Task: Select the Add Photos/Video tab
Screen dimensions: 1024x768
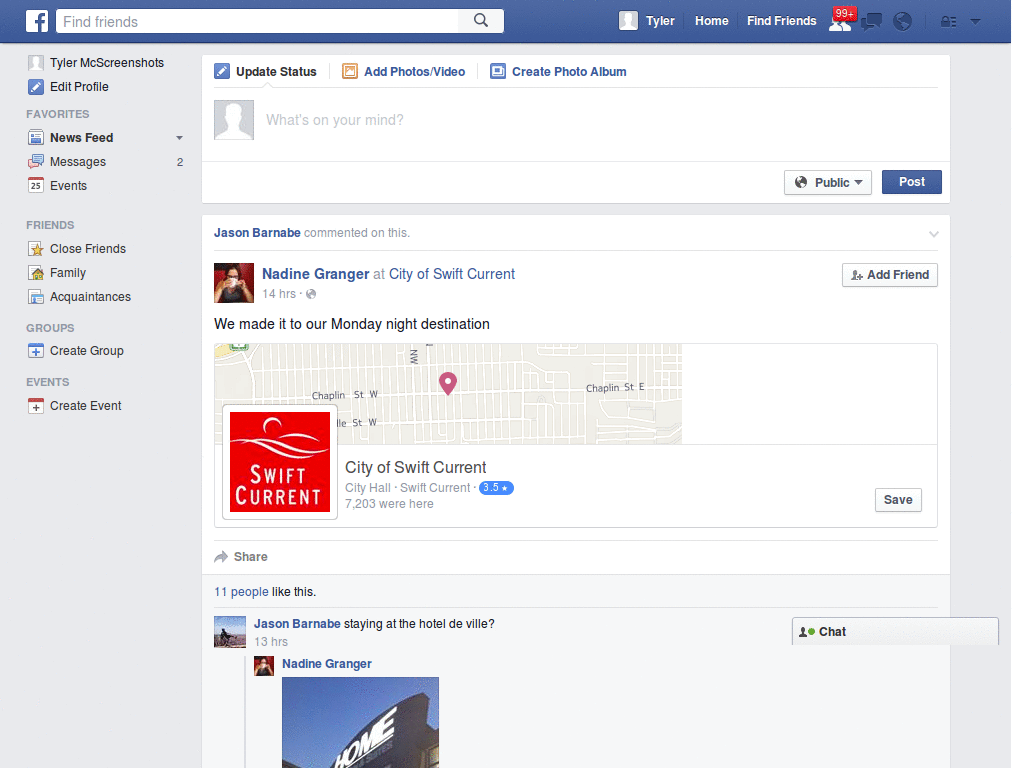Action: pos(404,71)
